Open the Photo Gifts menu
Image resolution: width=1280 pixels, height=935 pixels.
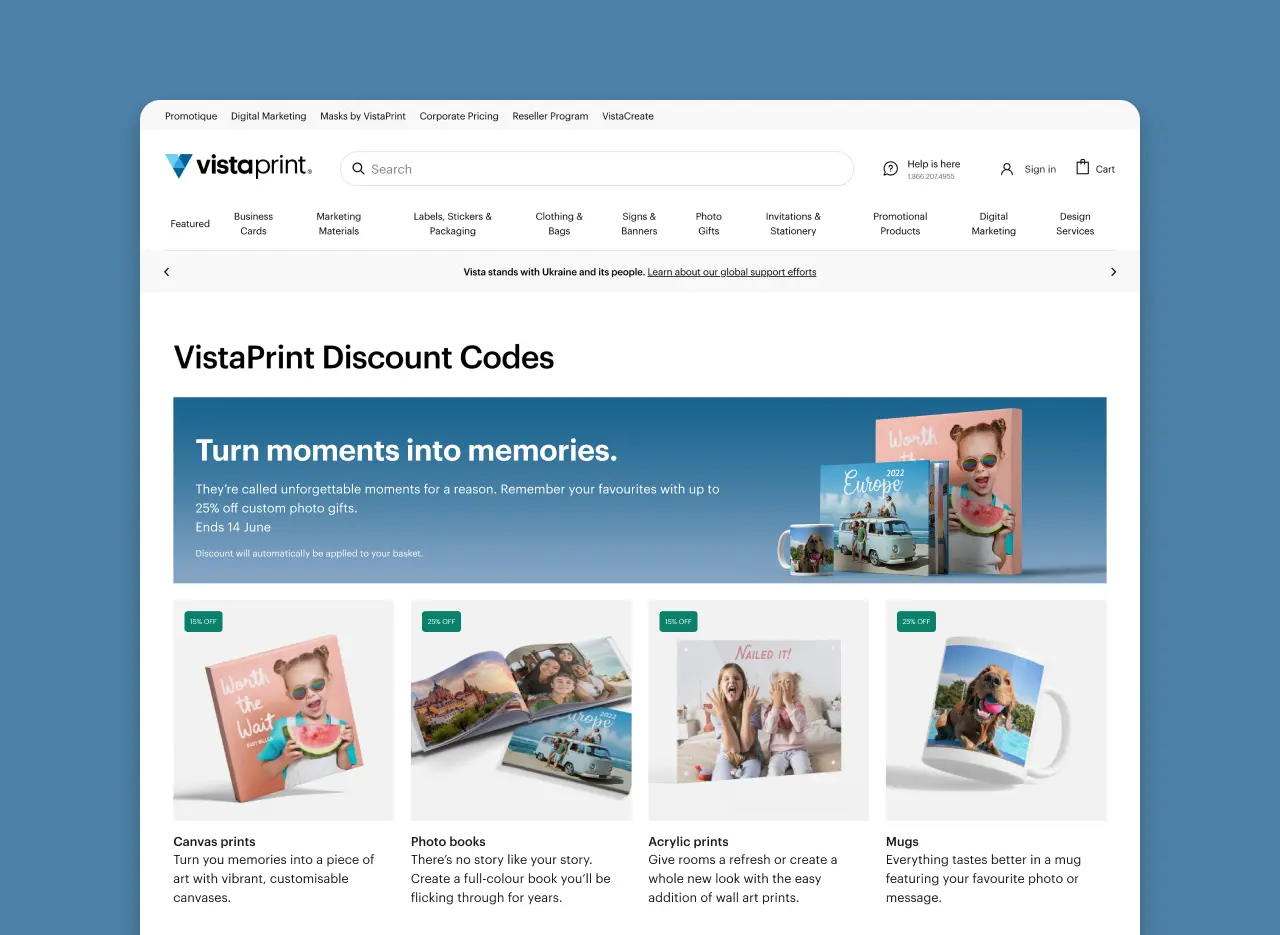click(709, 223)
